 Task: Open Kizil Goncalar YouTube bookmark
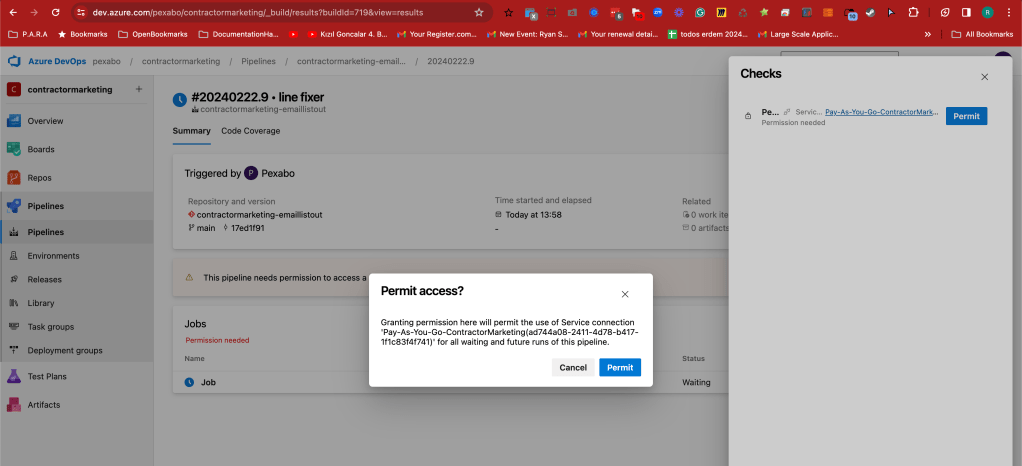pyautogui.click(x=348, y=34)
